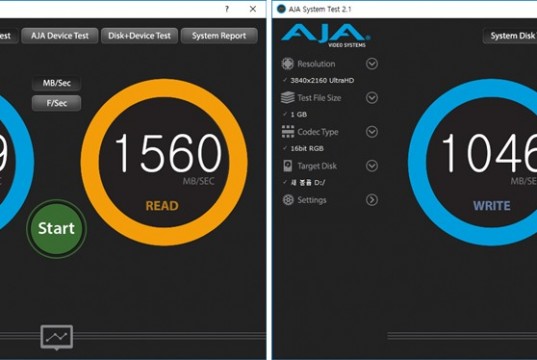
Task: Switch to Disk+Device Test tab
Action: pyautogui.click(x=139, y=36)
